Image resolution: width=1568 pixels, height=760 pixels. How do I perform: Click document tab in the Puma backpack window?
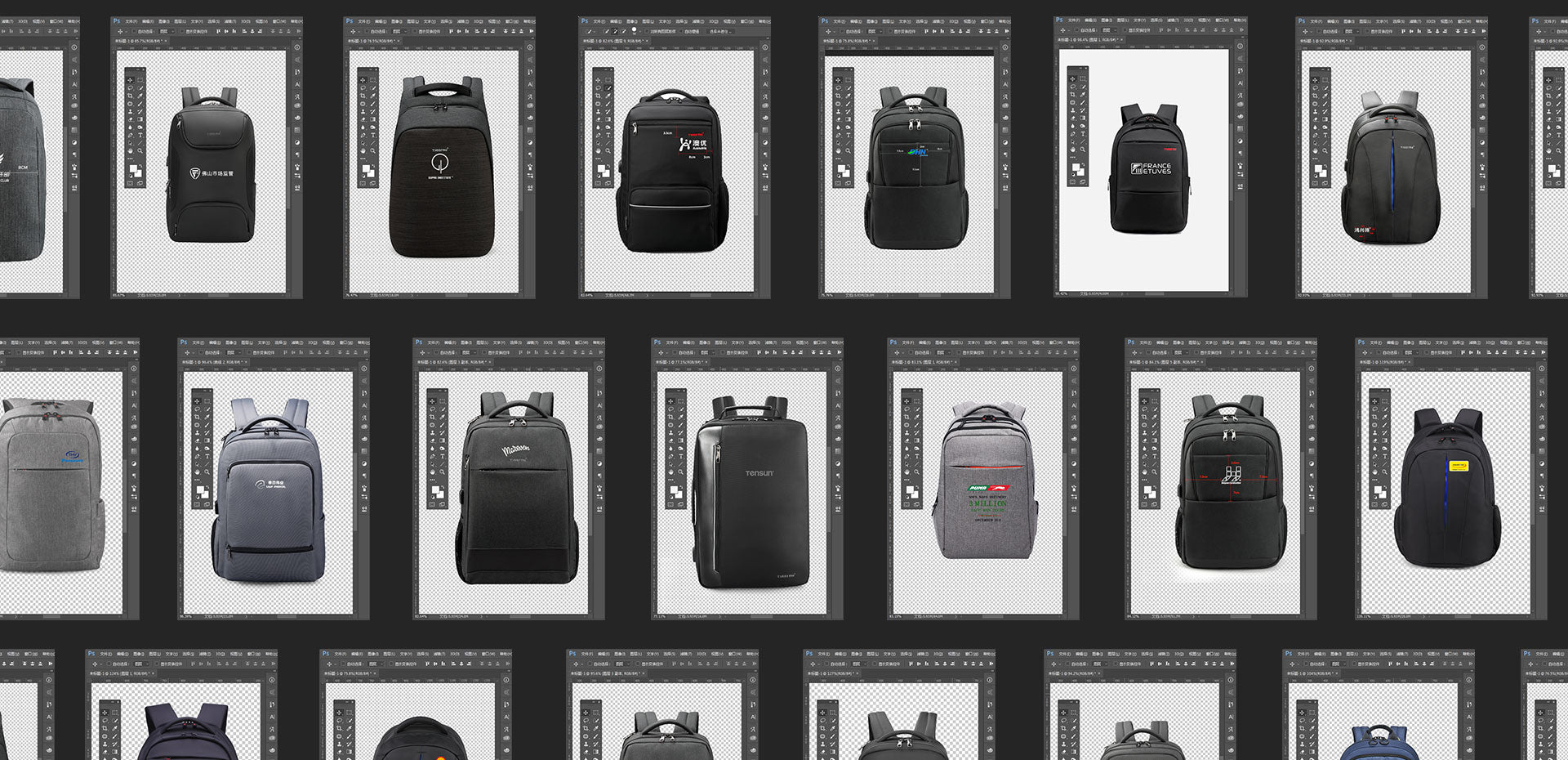point(924,361)
